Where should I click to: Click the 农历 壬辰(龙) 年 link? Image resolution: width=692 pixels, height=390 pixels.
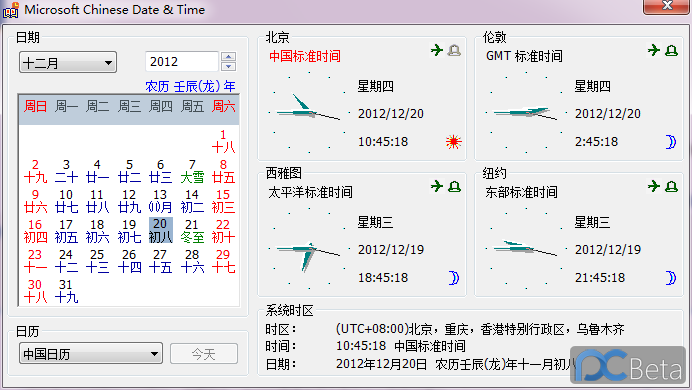click(190, 86)
